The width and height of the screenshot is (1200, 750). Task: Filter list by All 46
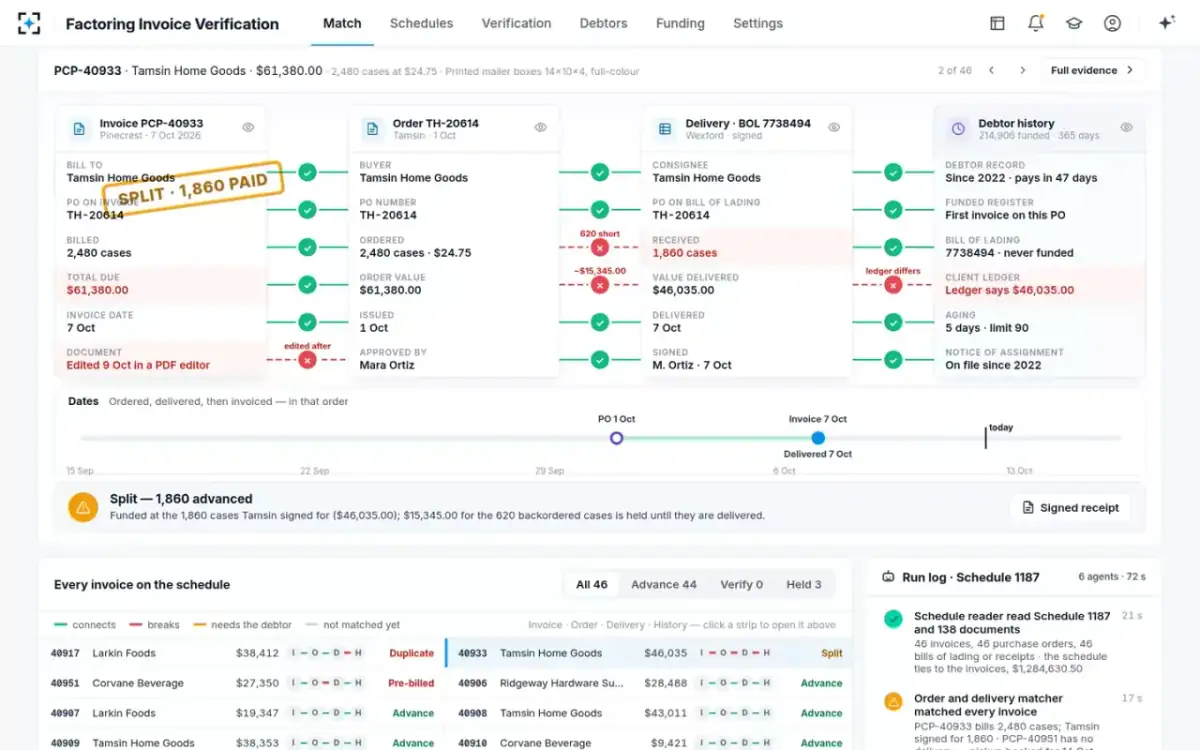(592, 585)
